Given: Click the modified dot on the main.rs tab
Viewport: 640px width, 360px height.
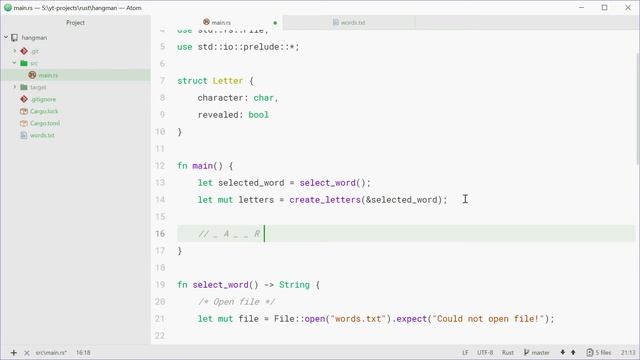Looking at the screenshot, I should click(x=275, y=23).
